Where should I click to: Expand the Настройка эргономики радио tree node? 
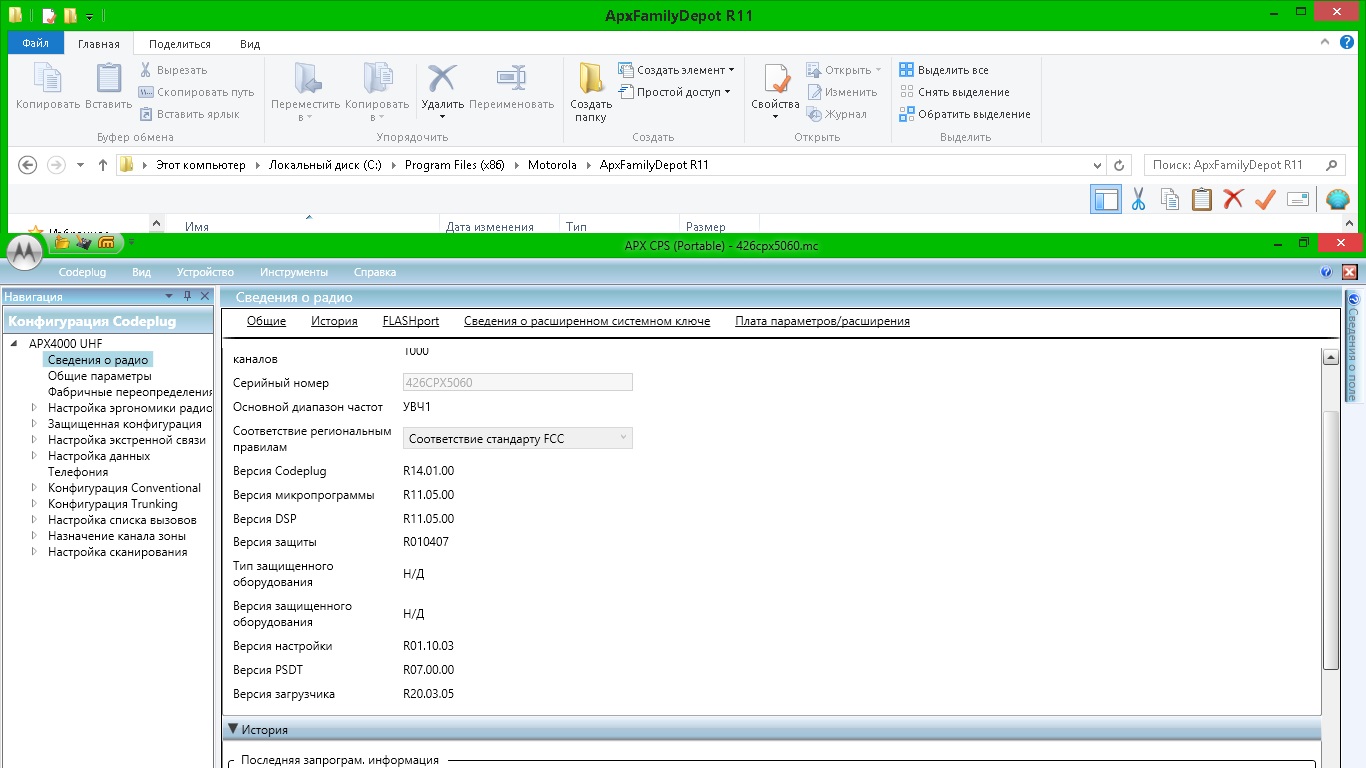click(34, 408)
